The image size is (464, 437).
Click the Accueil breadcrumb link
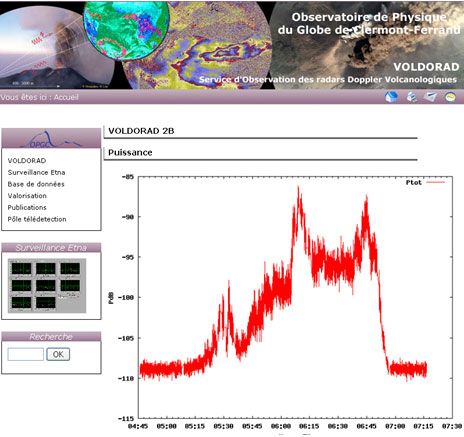(66, 97)
